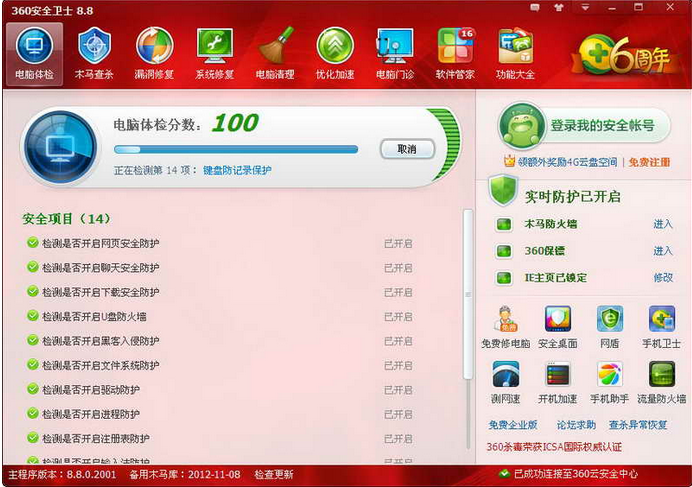Launch the 网盾 web shield tool

coord(610,327)
